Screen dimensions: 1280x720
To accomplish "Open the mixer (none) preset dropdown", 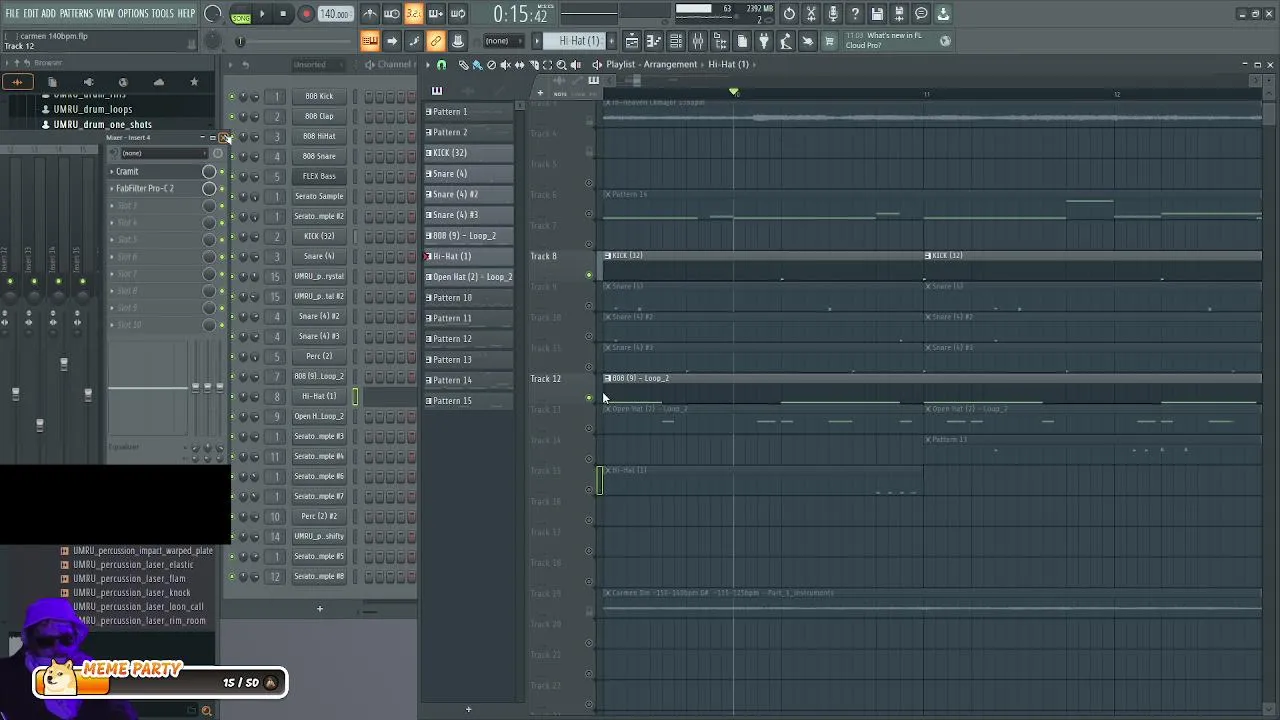I will click(164, 153).
